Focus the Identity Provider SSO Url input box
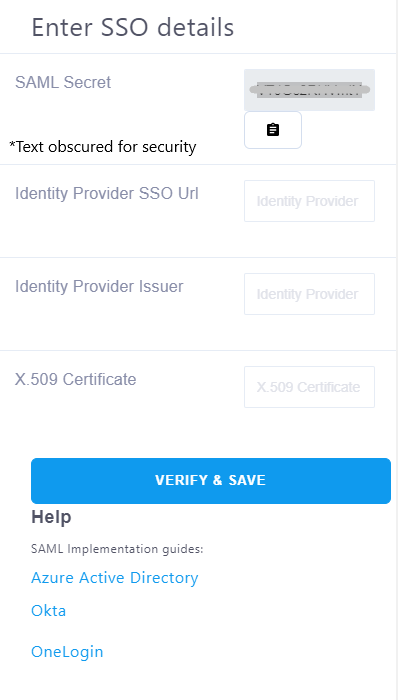398x700 pixels. click(309, 201)
